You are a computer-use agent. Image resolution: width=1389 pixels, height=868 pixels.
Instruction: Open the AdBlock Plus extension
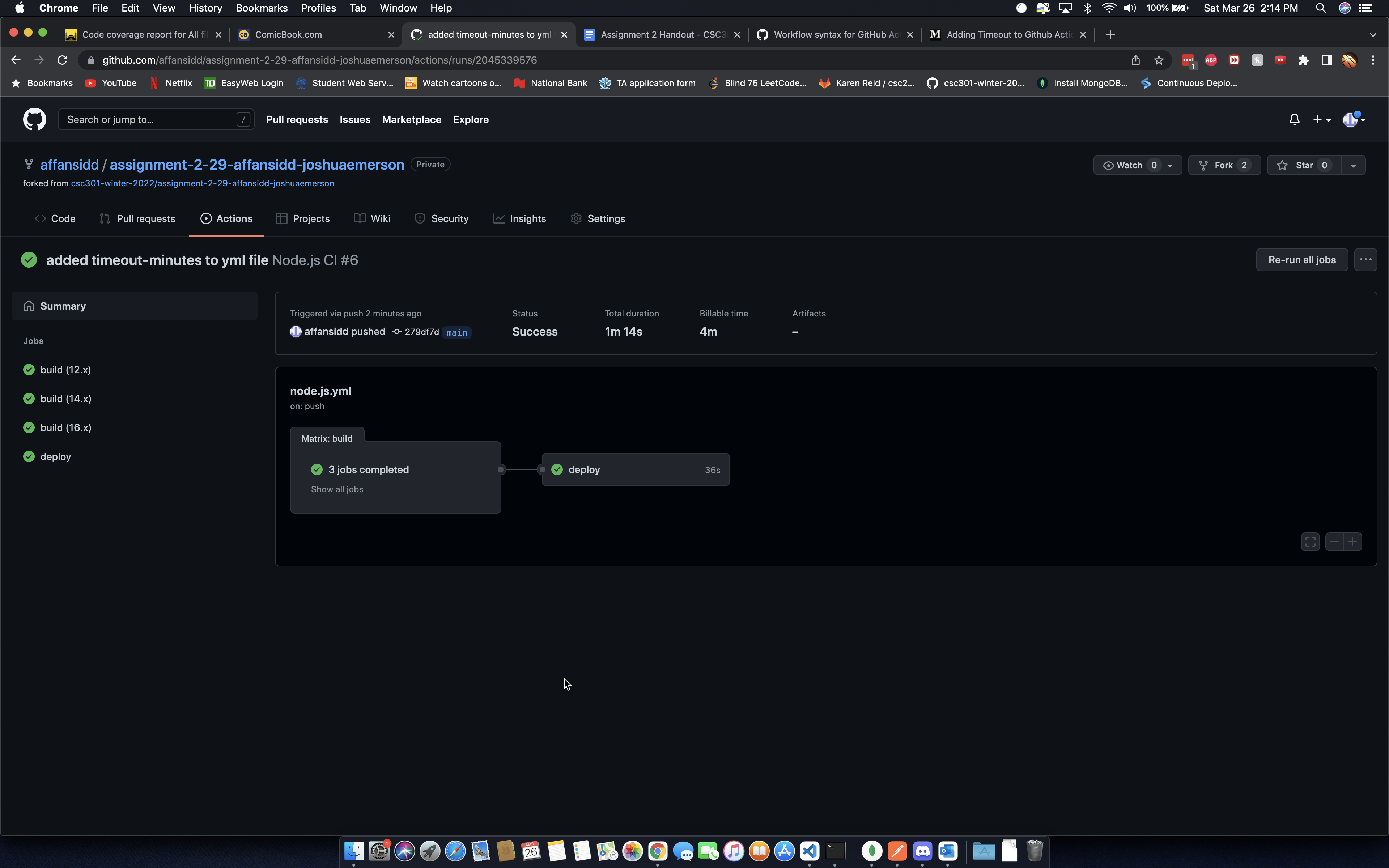pos(1211,60)
